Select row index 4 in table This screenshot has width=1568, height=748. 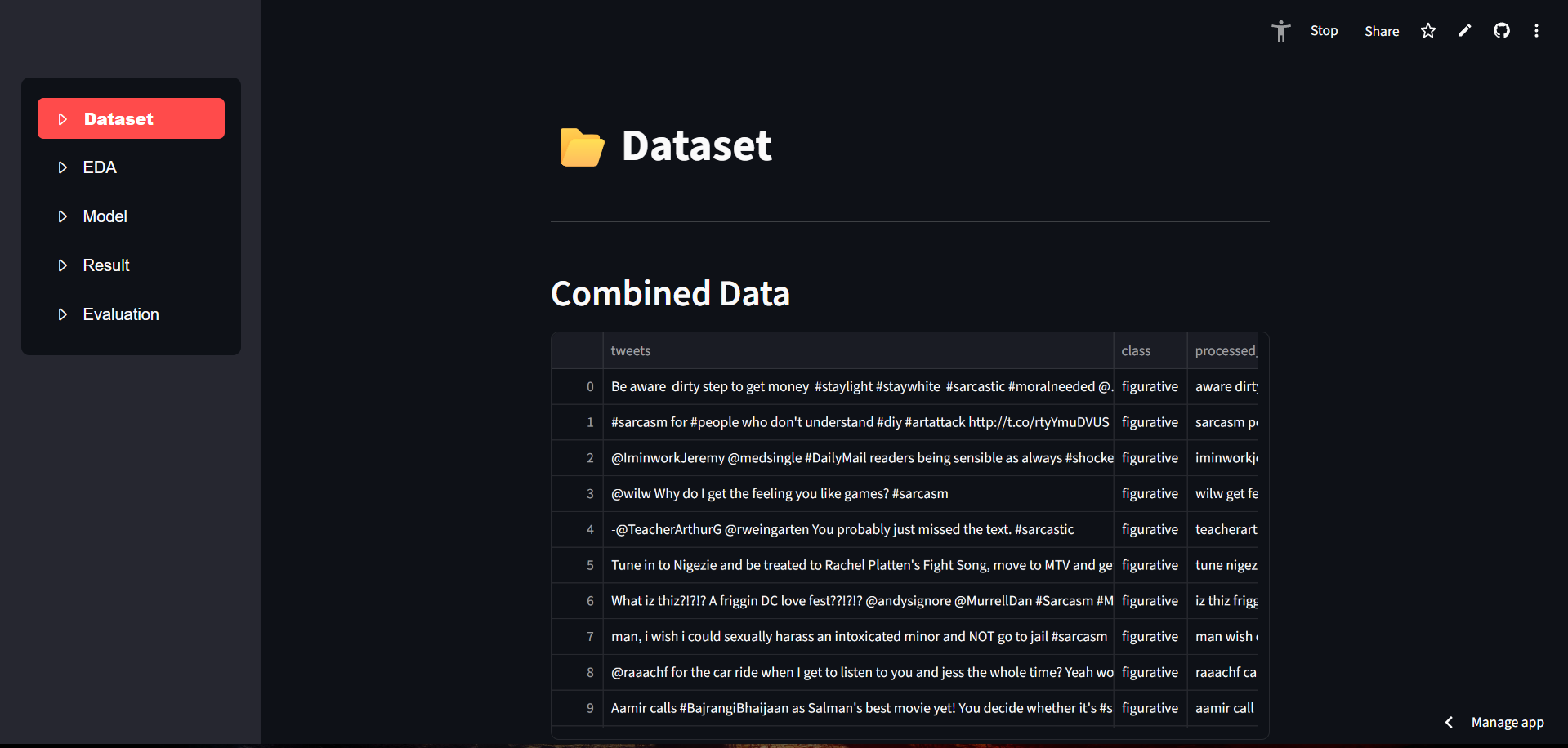pyautogui.click(x=589, y=529)
